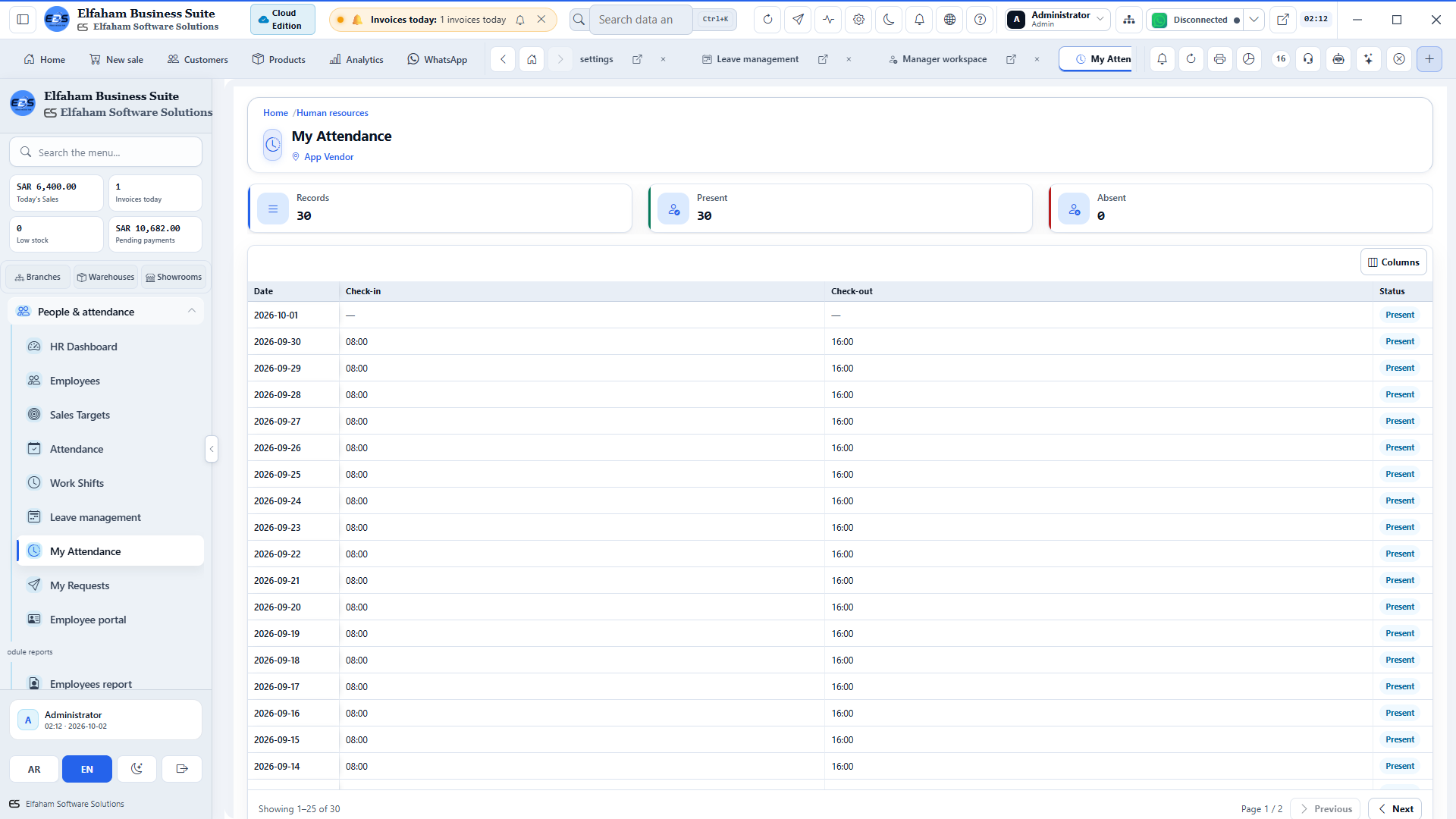
Task: Open Work Shifts in sidebar
Action: pos(110,483)
